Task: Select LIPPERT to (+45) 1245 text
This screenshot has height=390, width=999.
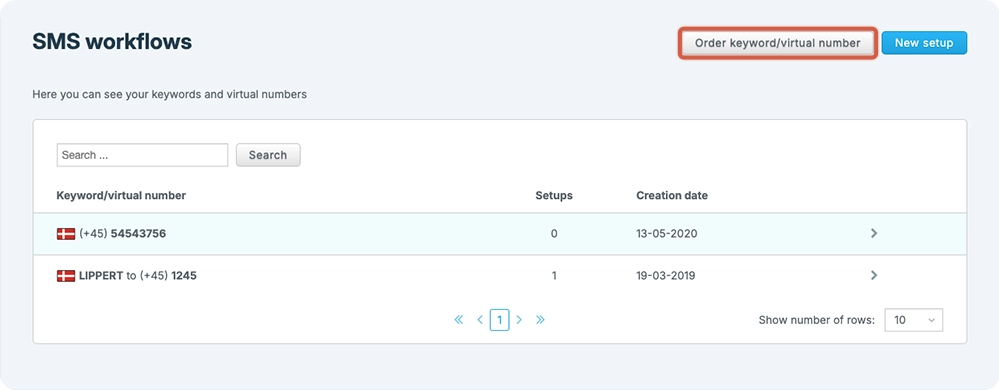Action: pos(138,276)
